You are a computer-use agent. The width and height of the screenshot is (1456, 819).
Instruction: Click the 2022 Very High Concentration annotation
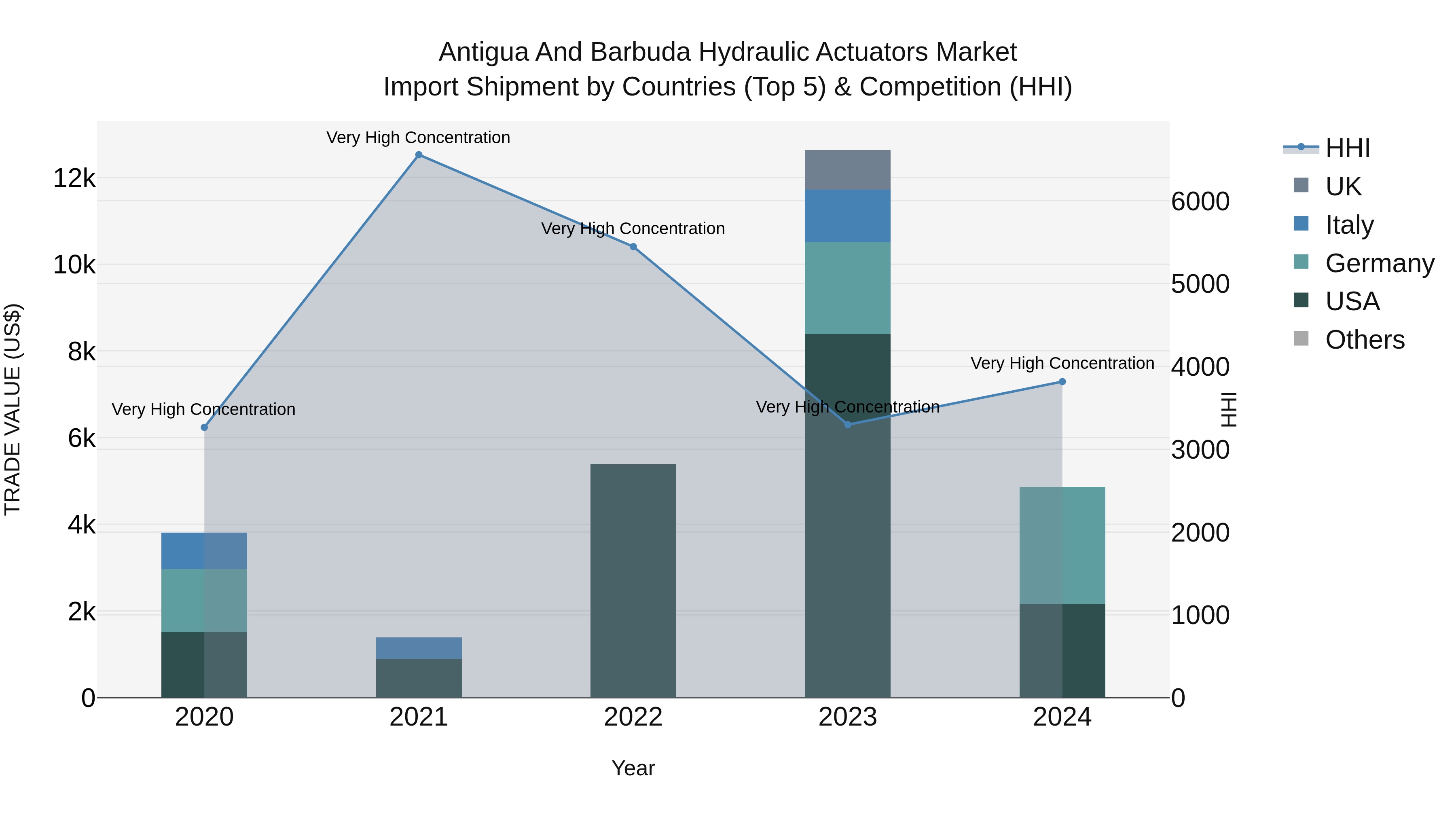coord(633,229)
